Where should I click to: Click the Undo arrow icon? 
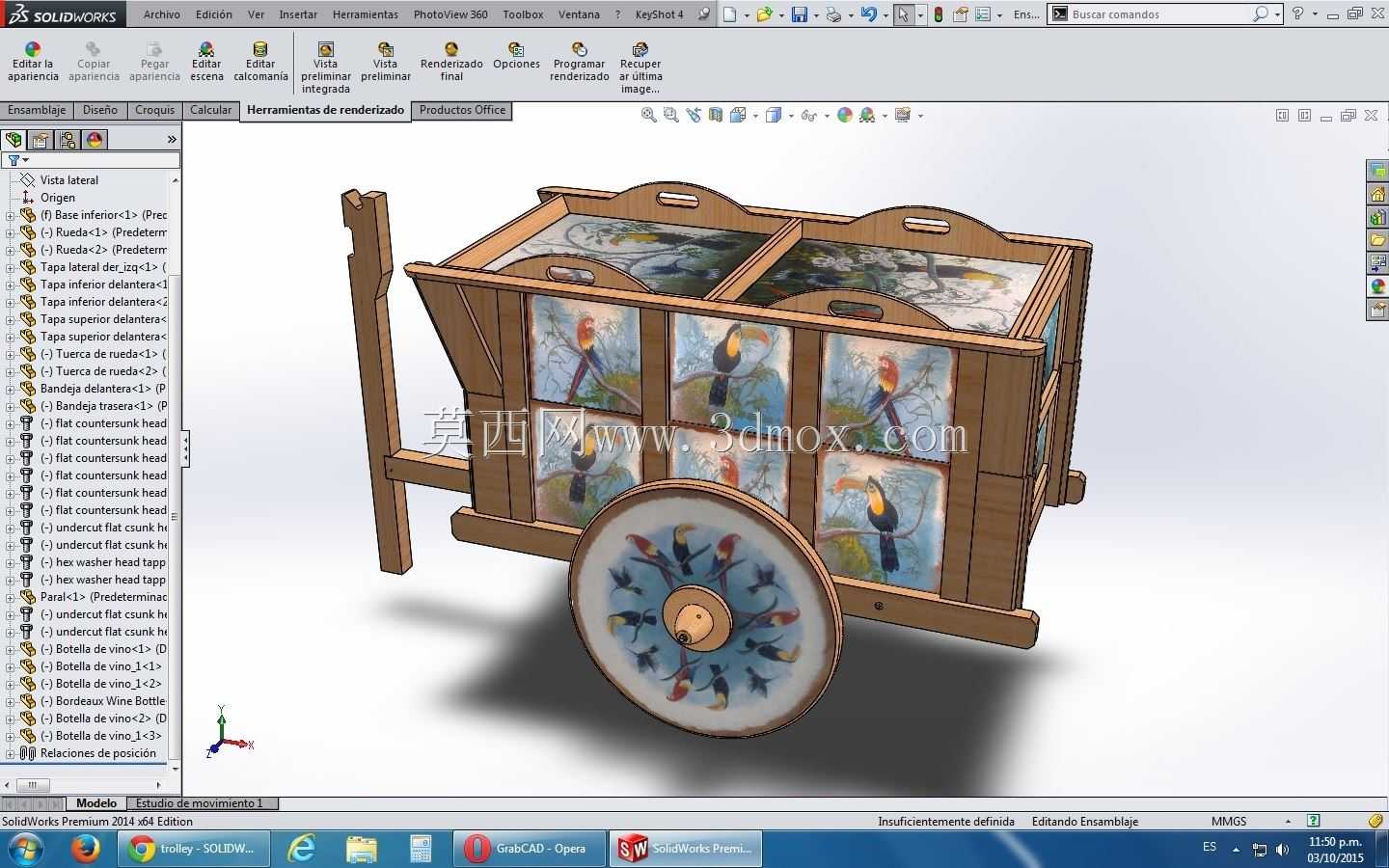869,14
